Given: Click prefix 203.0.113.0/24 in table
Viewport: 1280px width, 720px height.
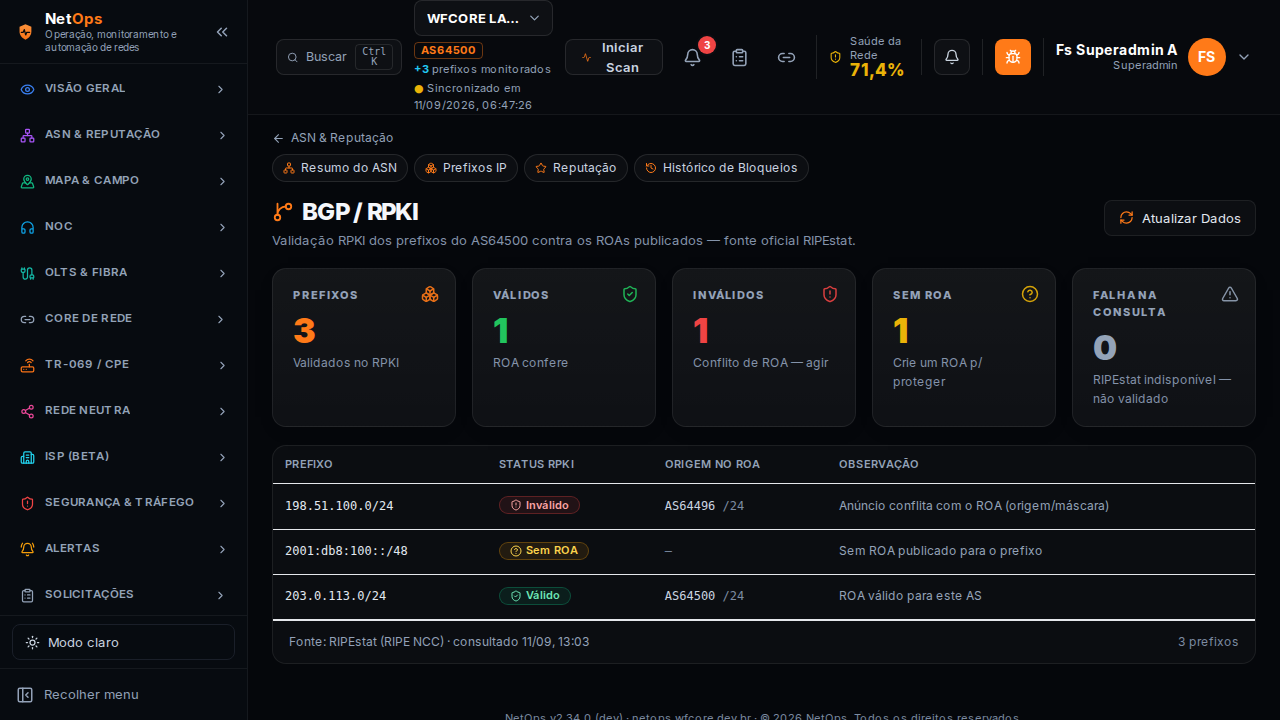Looking at the screenshot, I should click(x=335, y=596).
